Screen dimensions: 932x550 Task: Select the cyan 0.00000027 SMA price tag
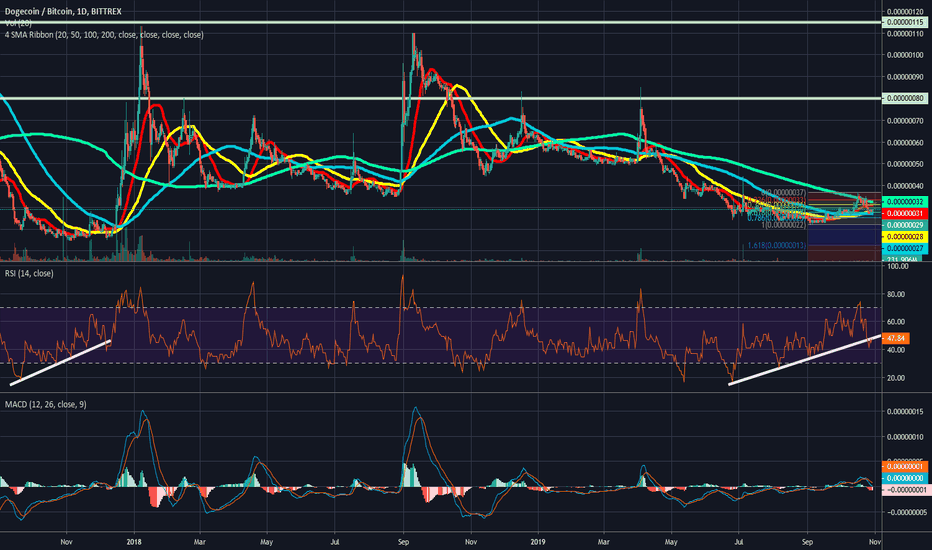click(x=906, y=248)
